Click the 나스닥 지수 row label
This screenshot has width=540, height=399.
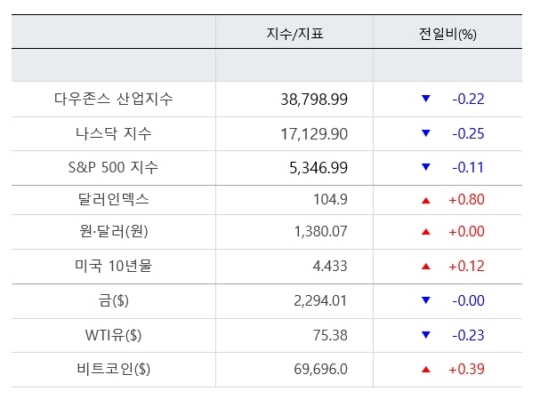[113, 134]
